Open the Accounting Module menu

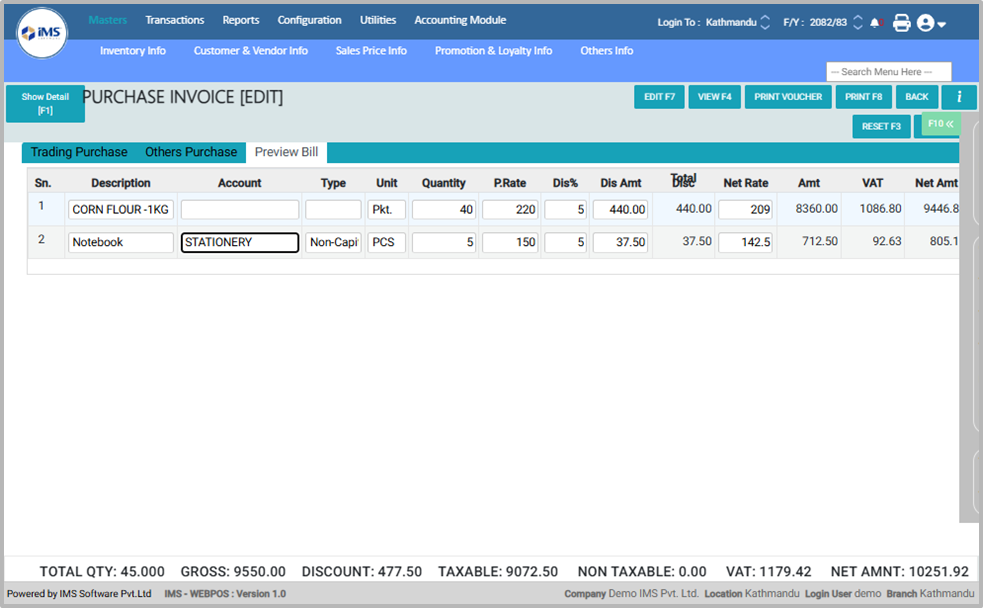[460, 20]
